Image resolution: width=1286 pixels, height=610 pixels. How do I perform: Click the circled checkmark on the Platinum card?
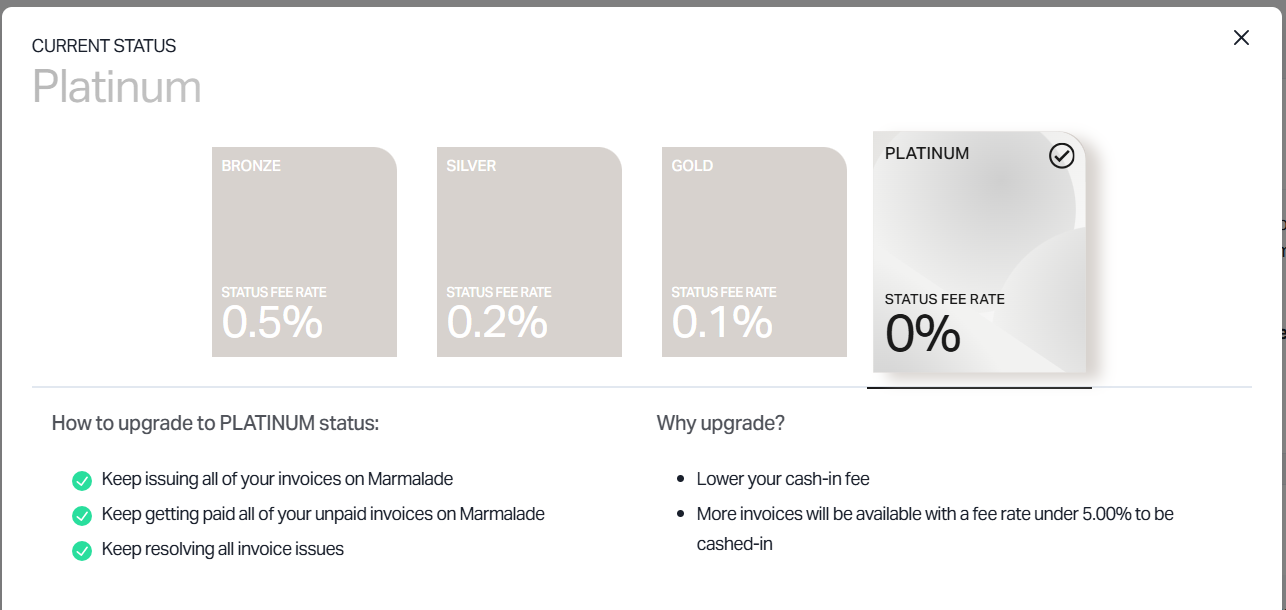coord(1061,156)
